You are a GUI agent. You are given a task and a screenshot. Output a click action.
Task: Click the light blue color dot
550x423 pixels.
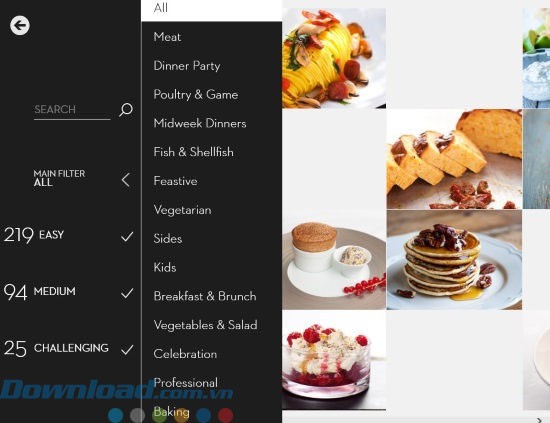pos(115,415)
